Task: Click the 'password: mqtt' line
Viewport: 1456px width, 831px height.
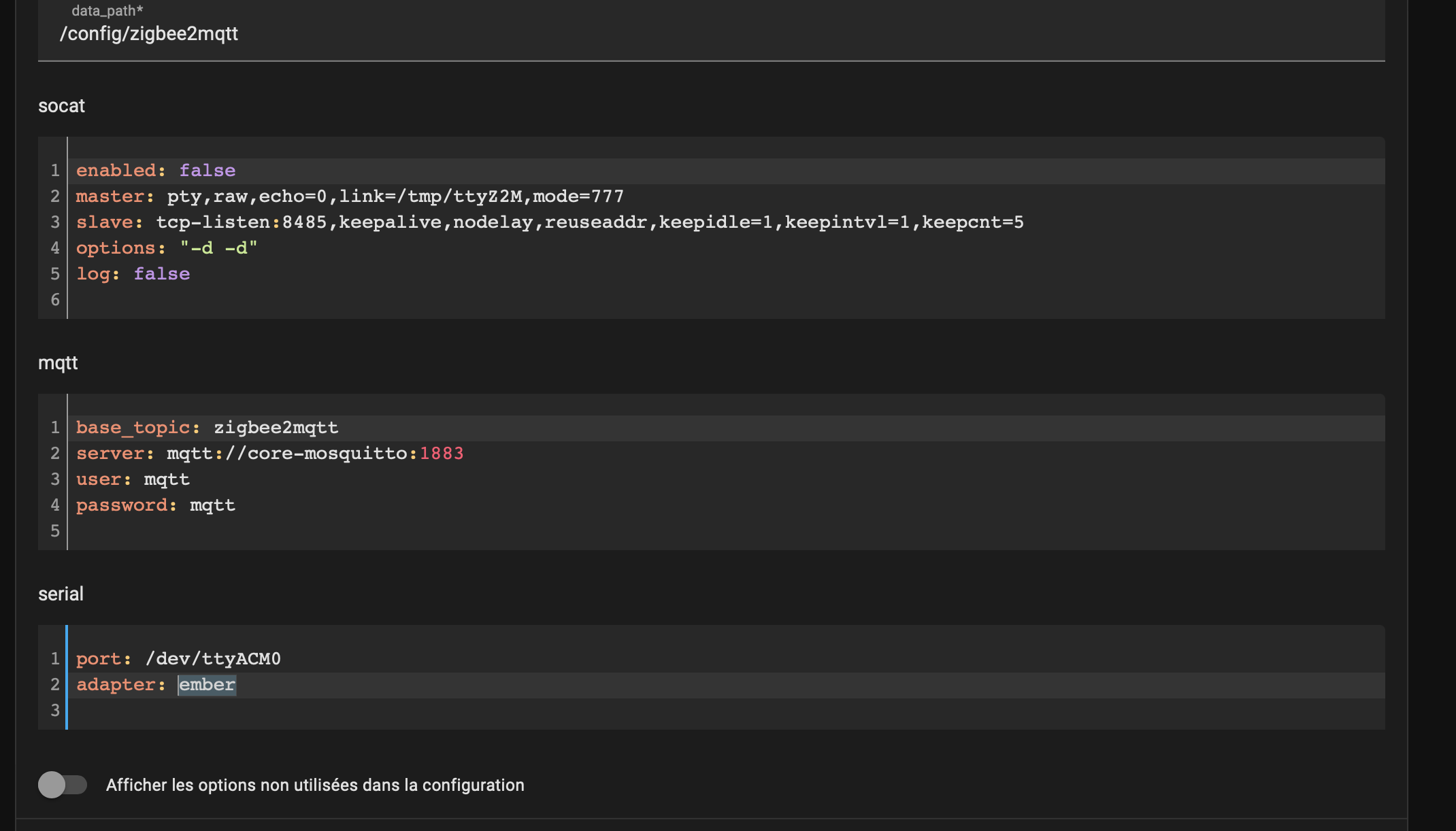Action: (156, 505)
